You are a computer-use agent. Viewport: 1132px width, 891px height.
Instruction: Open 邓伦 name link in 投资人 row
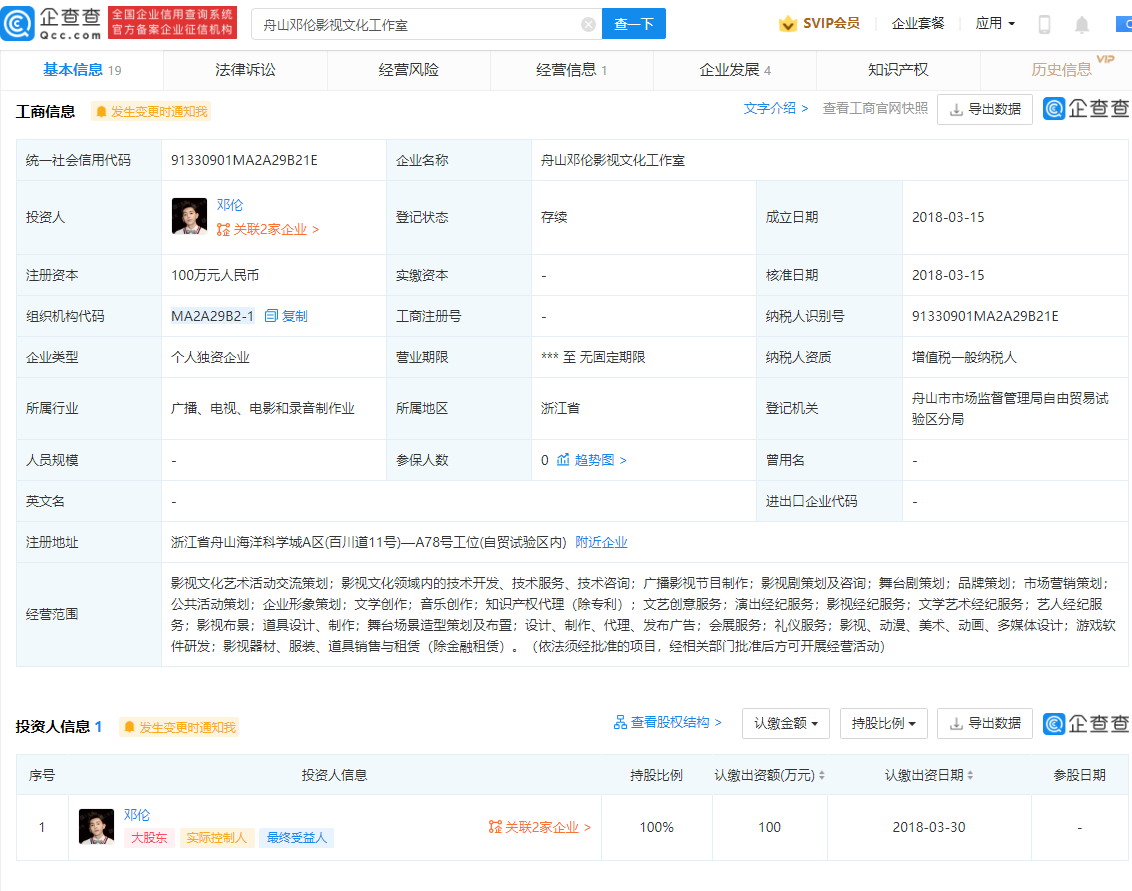[230, 205]
